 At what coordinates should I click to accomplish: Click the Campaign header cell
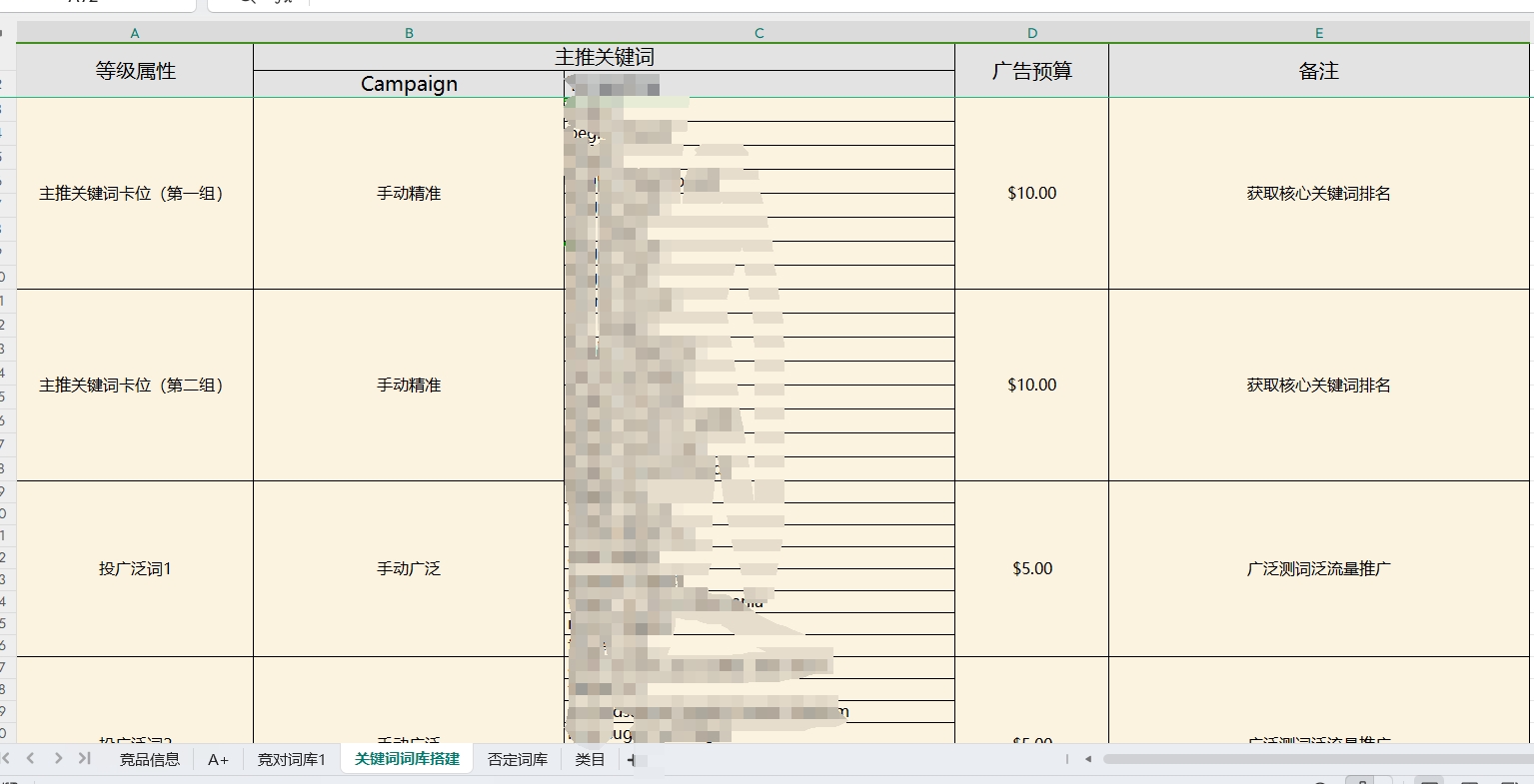pyautogui.click(x=409, y=84)
